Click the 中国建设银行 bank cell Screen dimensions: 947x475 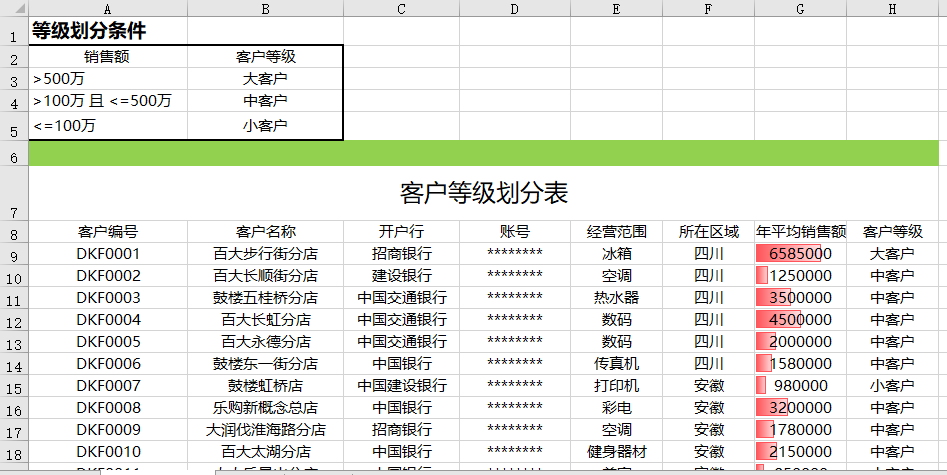[x=401, y=386]
